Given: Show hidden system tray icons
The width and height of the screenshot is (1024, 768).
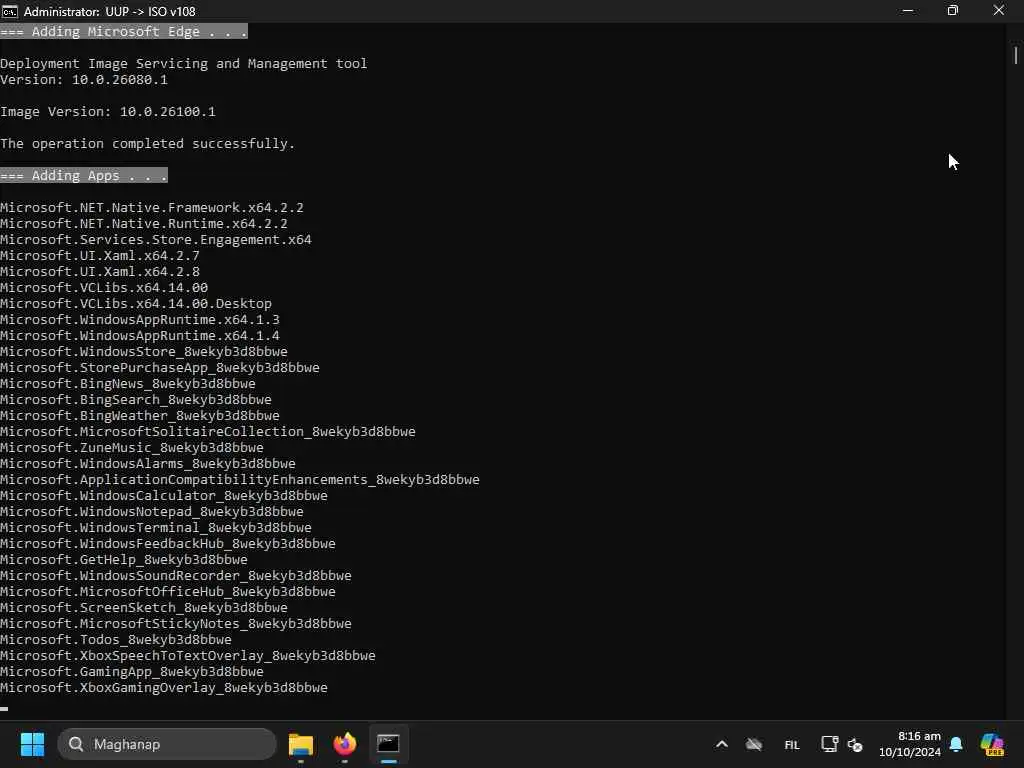Looking at the screenshot, I should coord(722,744).
